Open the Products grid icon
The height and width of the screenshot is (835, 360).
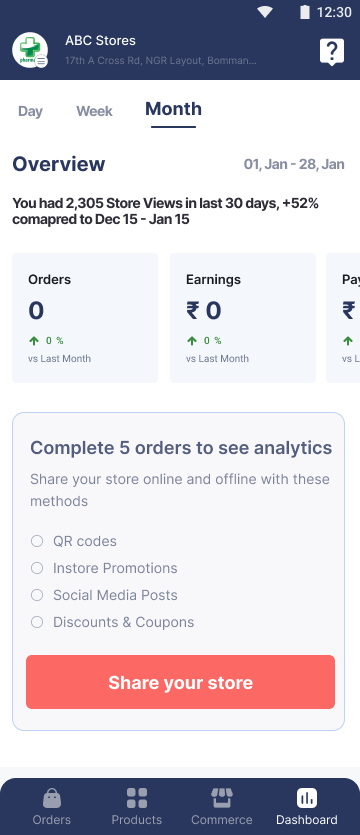pos(137,798)
